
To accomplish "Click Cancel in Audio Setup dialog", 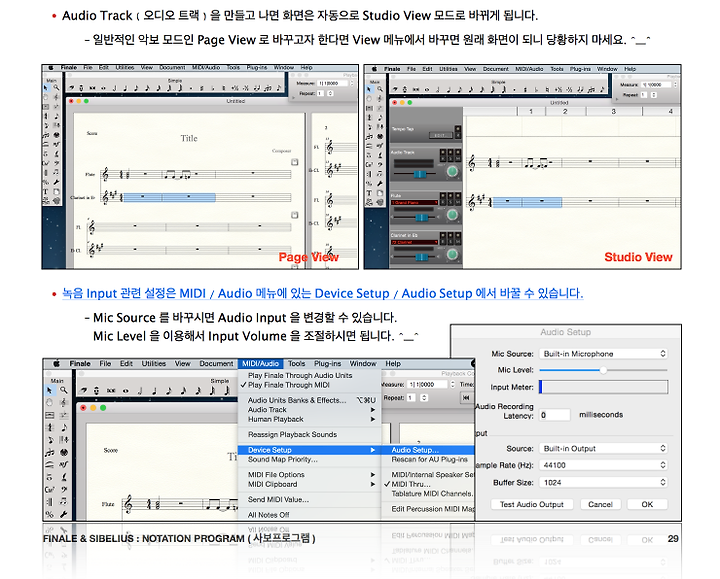I will click(x=600, y=504).
